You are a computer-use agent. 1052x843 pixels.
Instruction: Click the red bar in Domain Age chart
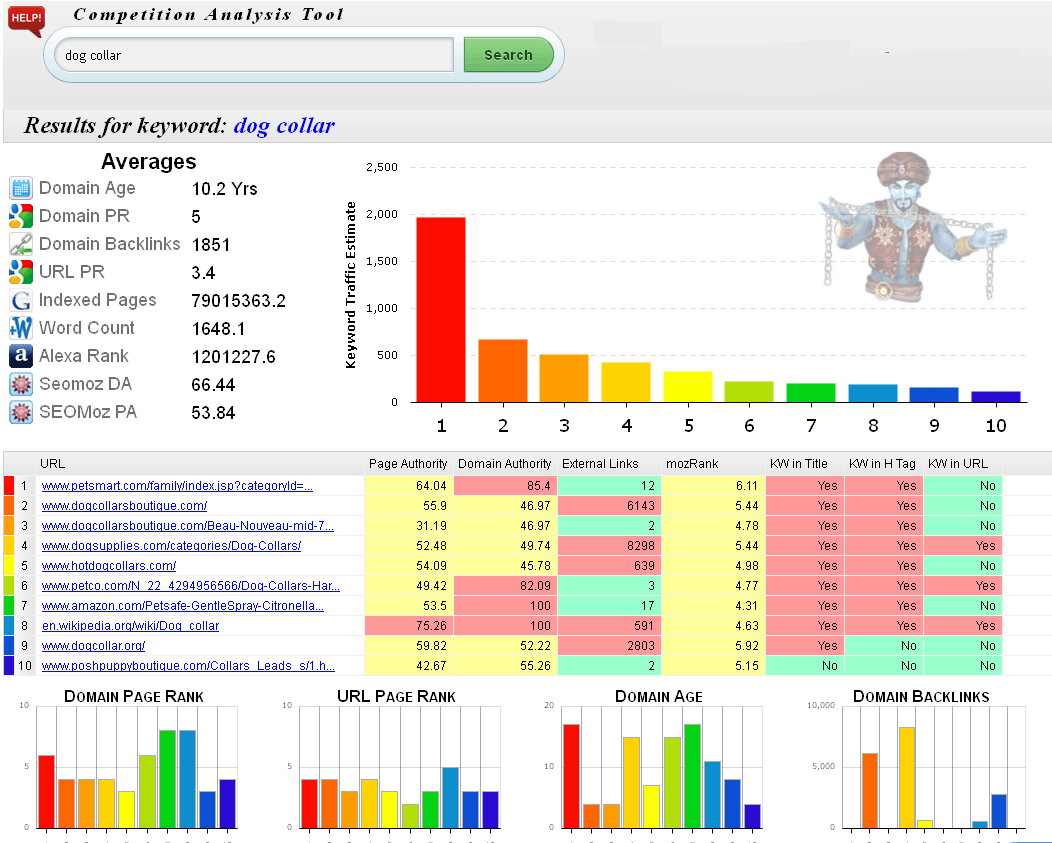(x=572, y=776)
